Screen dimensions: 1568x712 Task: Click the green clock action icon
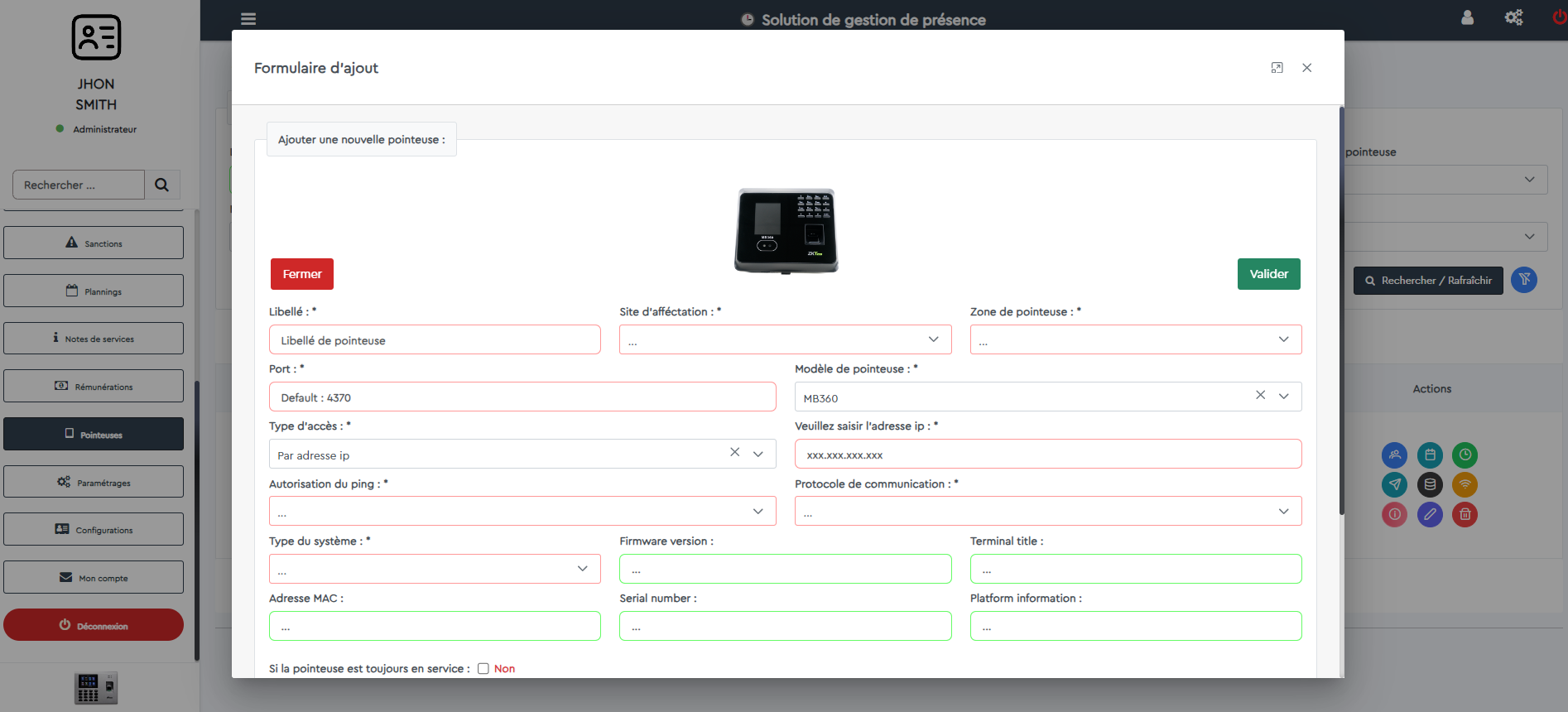tap(1465, 455)
